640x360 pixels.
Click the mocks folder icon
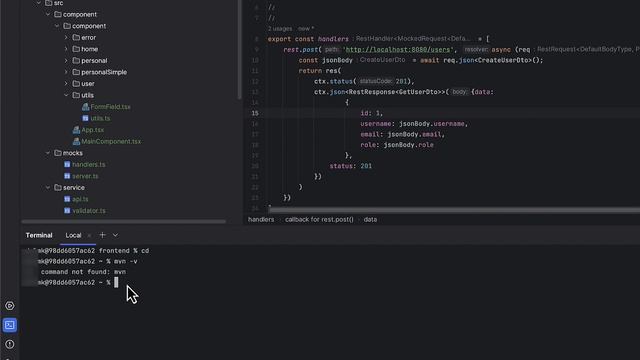pyautogui.click(x=58, y=153)
